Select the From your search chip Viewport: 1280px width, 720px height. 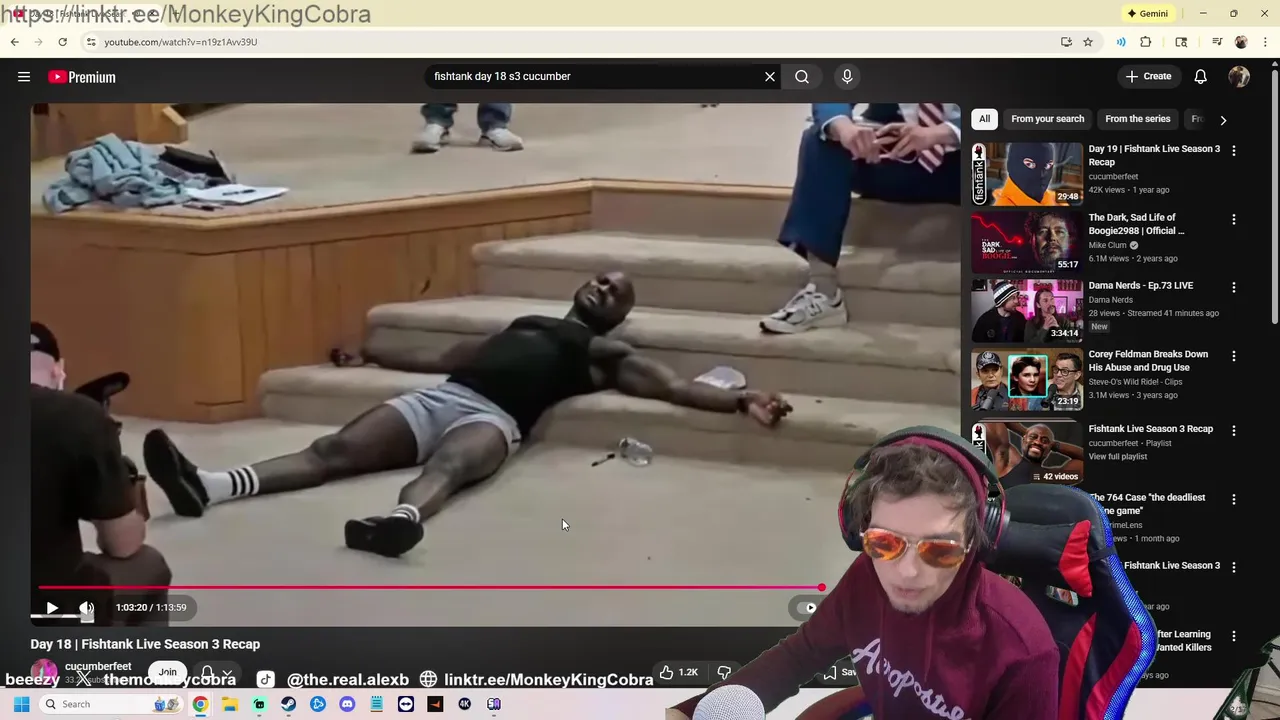[x=1047, y=119]
